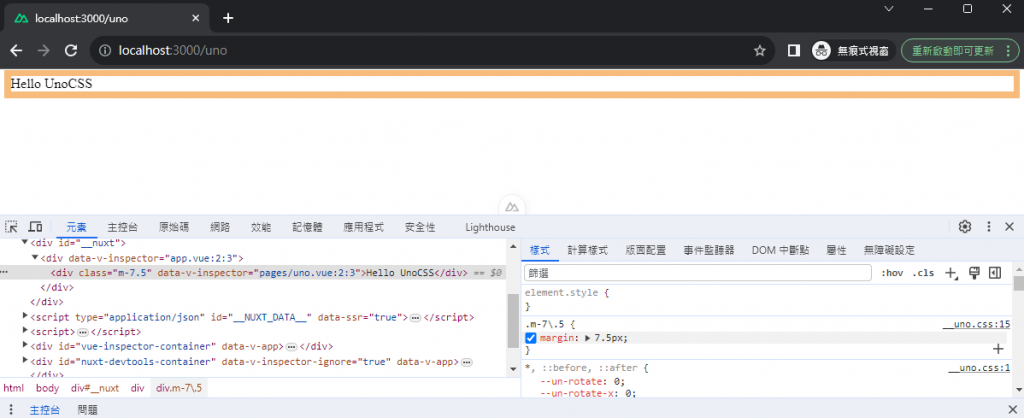Switch to the 主控台 panel tab
1024x418 pixels.
123,227
